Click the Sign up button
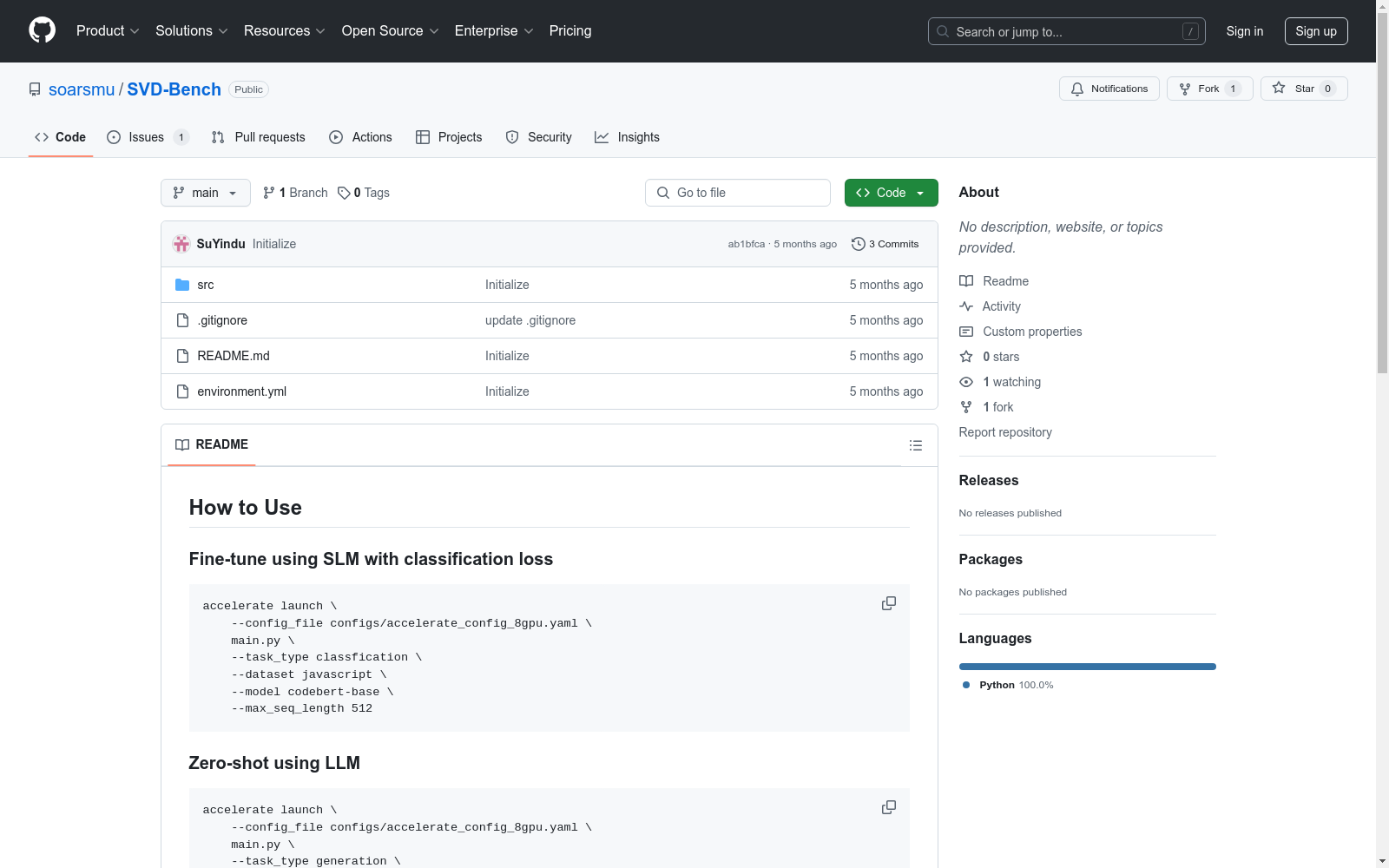The width and height of the screenshot is (1389, 868). [x=1316, y=31]
